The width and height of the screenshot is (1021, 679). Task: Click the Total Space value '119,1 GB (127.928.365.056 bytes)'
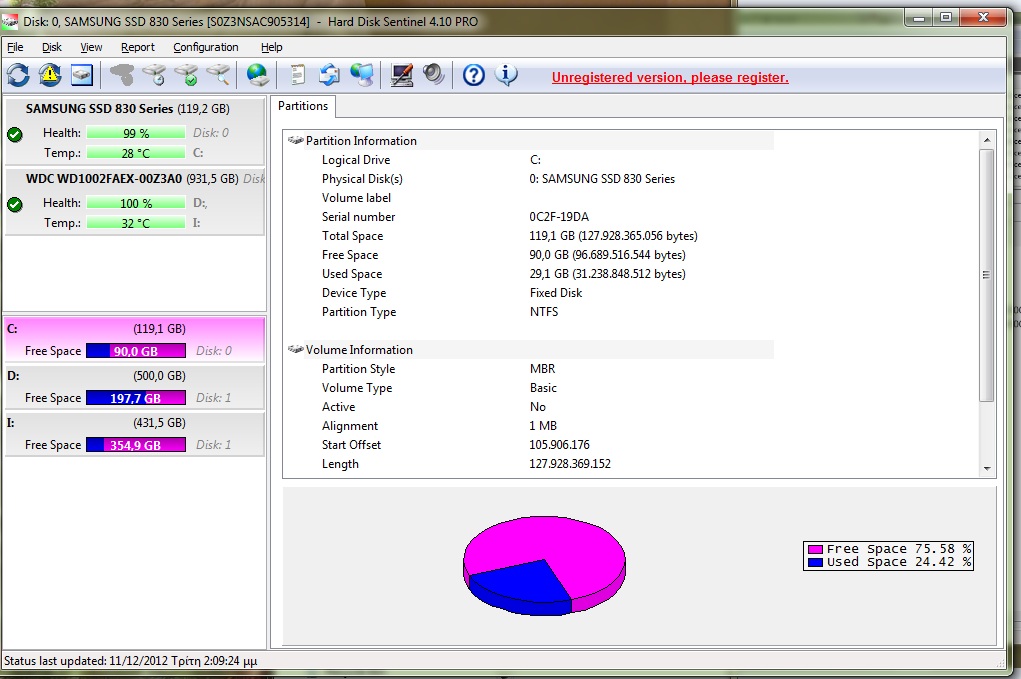click(x=613, y=236)
